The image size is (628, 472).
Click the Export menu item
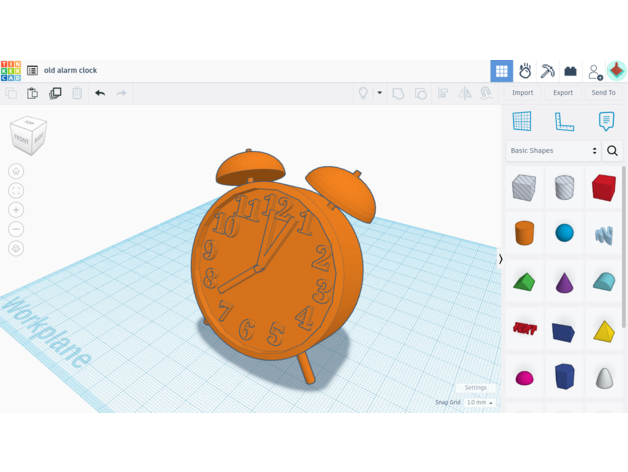[x=563, y=93]
